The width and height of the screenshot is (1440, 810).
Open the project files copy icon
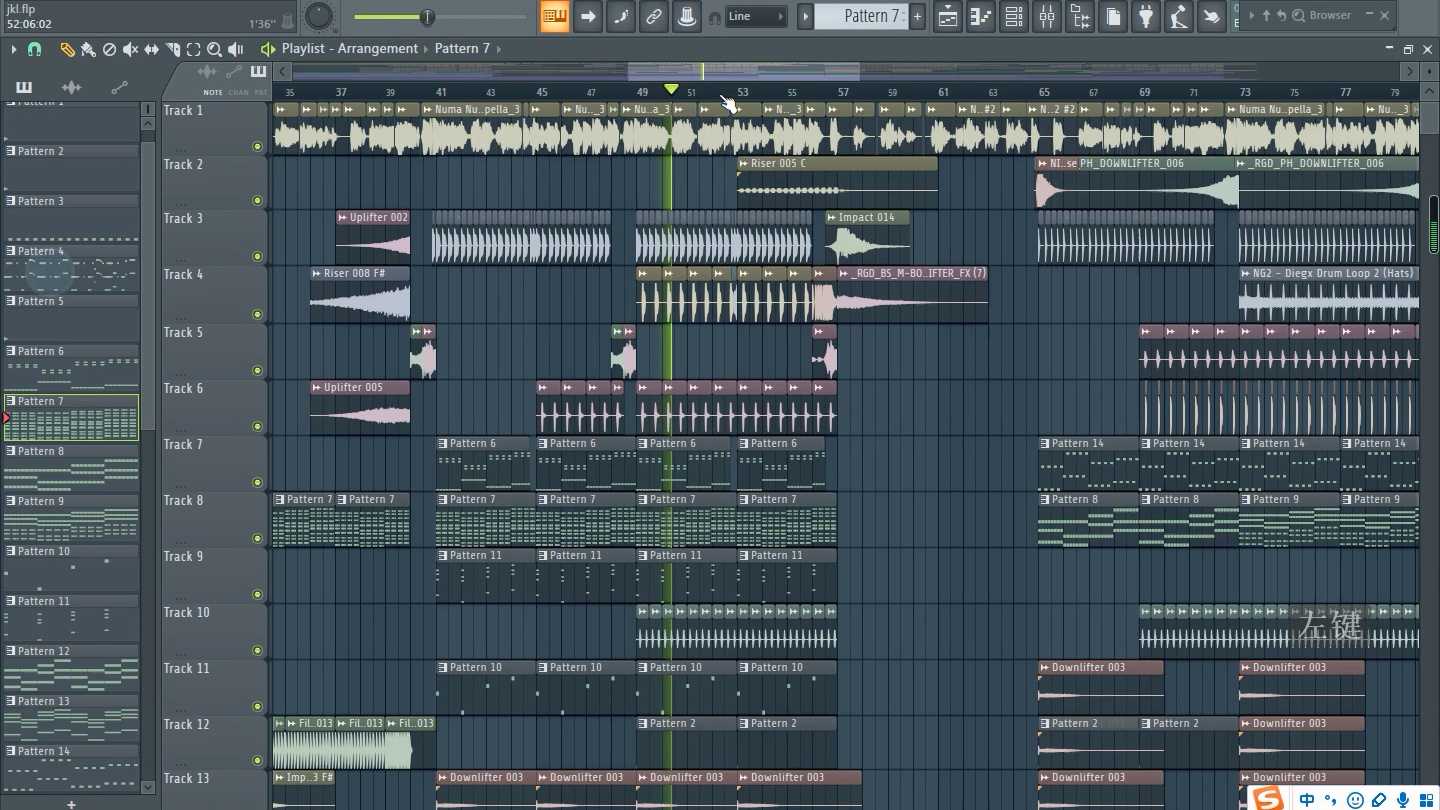coord(1113,16)
